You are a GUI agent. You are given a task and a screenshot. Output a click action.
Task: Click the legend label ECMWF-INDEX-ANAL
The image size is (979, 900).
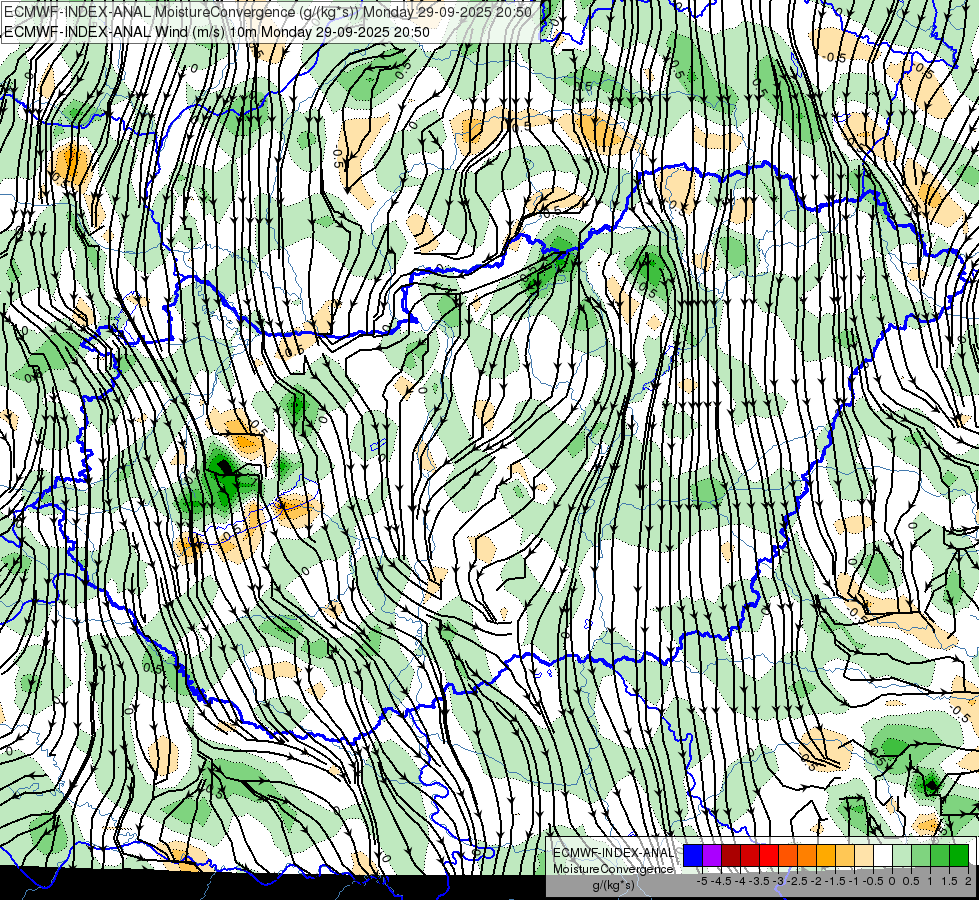(613, 853)
